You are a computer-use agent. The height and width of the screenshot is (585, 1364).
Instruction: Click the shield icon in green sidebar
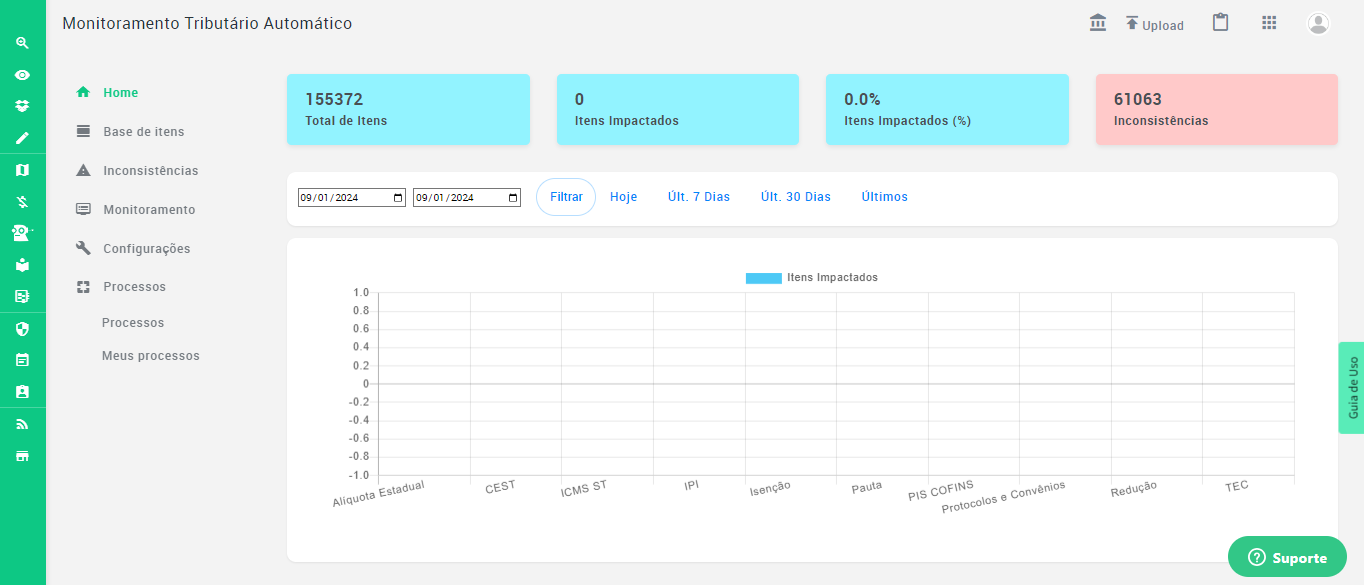pyautogui.click(x=22, y=328)
